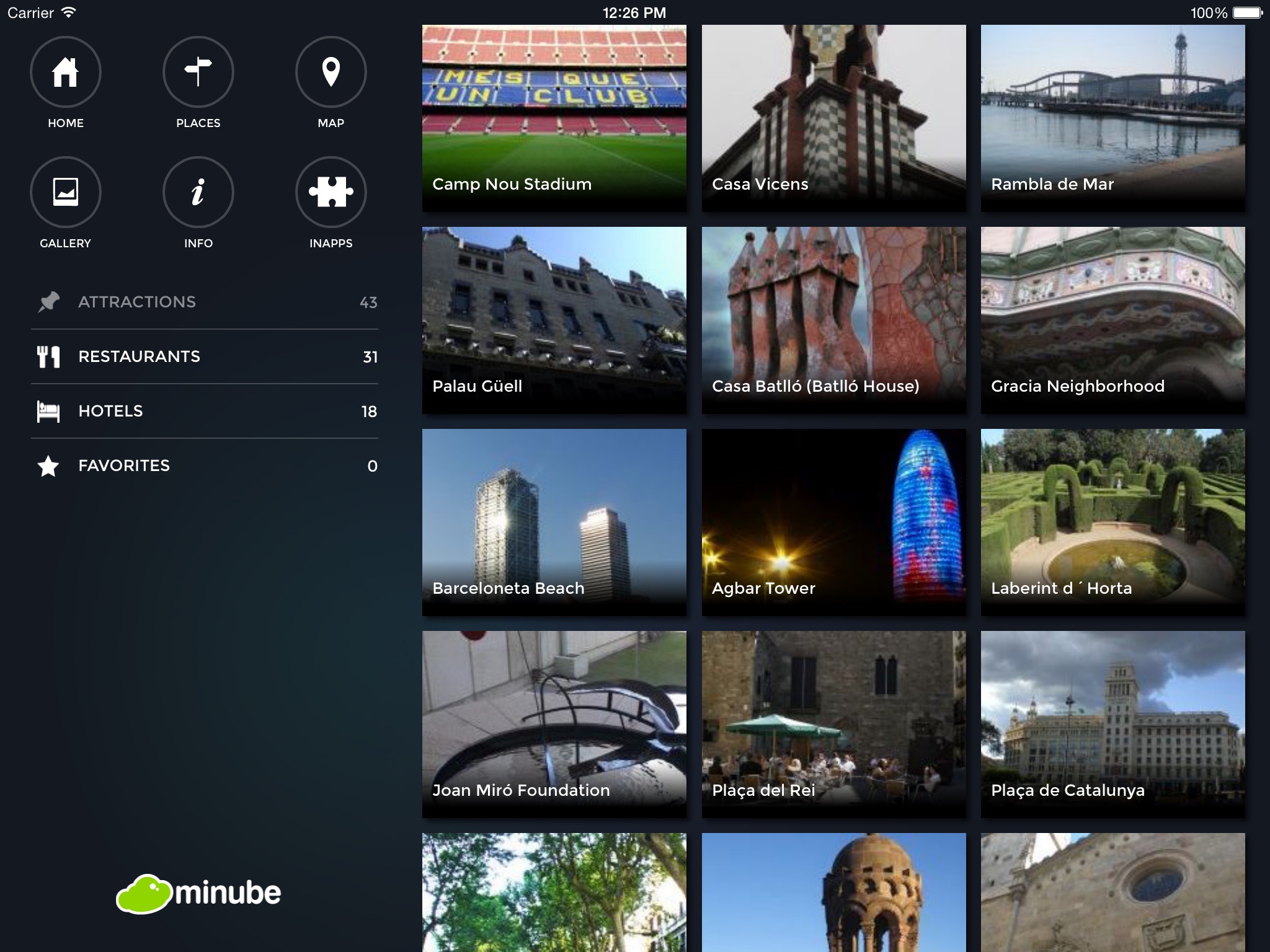Open Joan Miró Foundation tile
This screenshot has height=952, width=1270.
pyautogui.click(x=554, y=724)
